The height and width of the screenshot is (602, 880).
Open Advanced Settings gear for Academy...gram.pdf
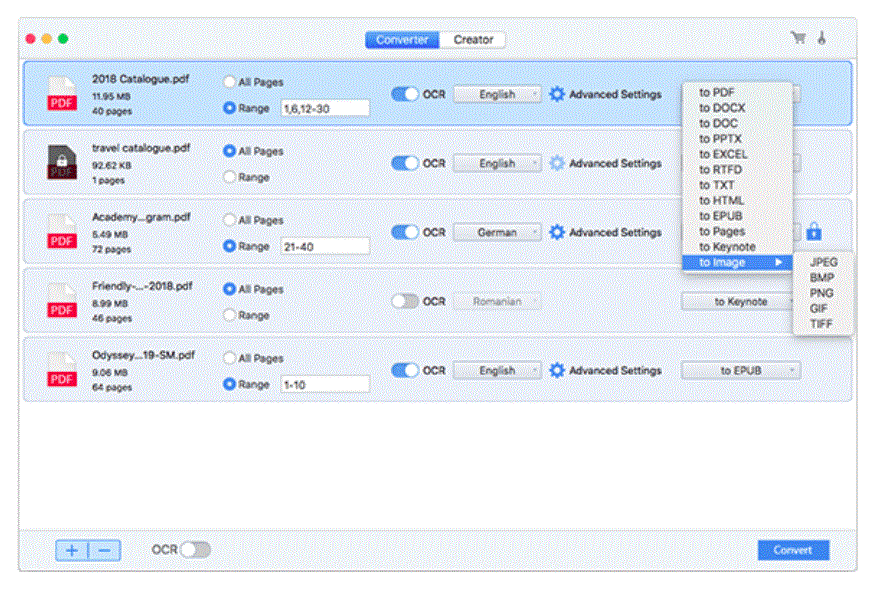(557, 232)
